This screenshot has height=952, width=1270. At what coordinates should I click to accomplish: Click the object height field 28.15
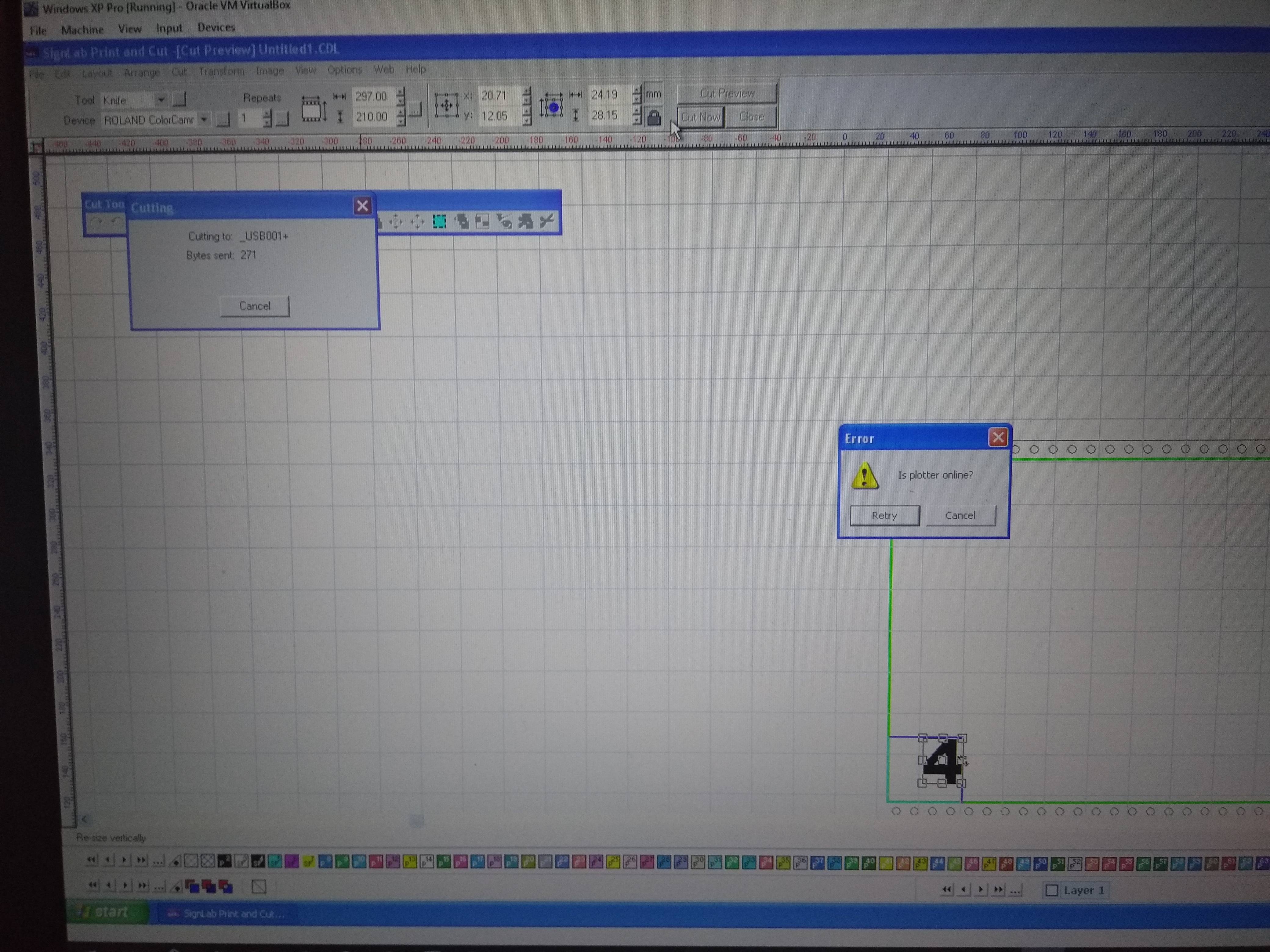[x=610, y=115]
